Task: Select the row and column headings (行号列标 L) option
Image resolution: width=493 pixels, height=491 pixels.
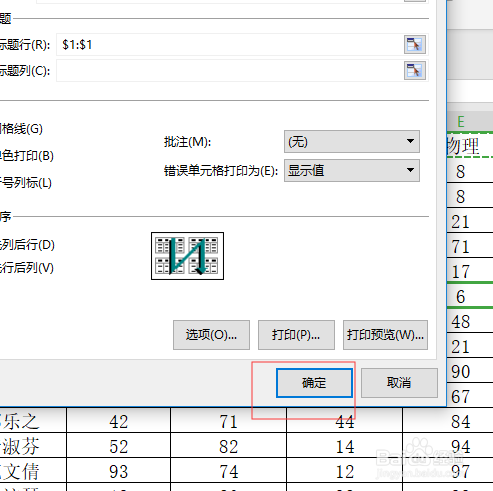Action: pos(26,183)
